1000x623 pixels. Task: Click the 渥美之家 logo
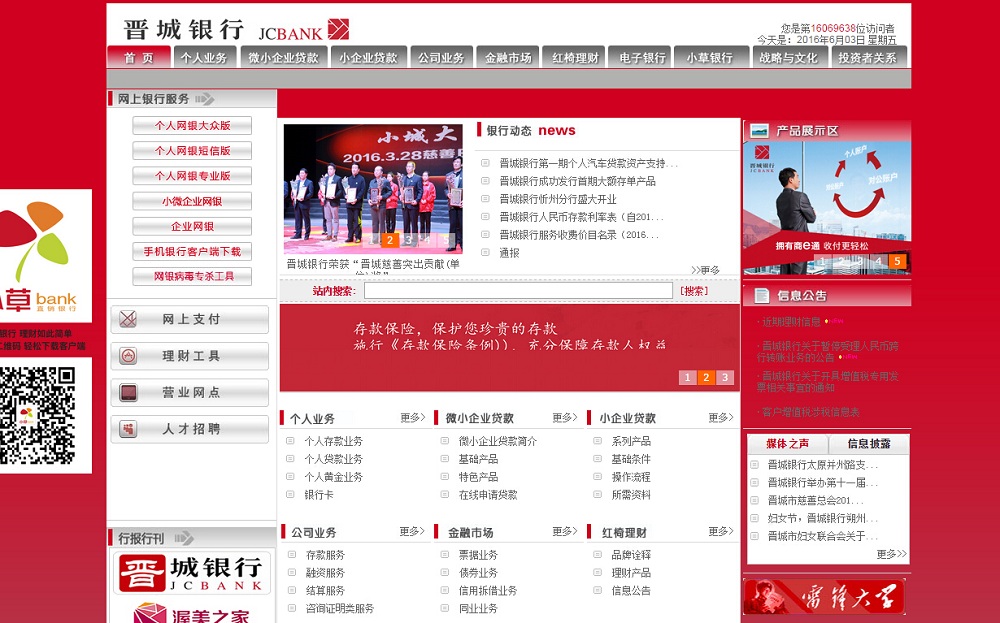191,612
